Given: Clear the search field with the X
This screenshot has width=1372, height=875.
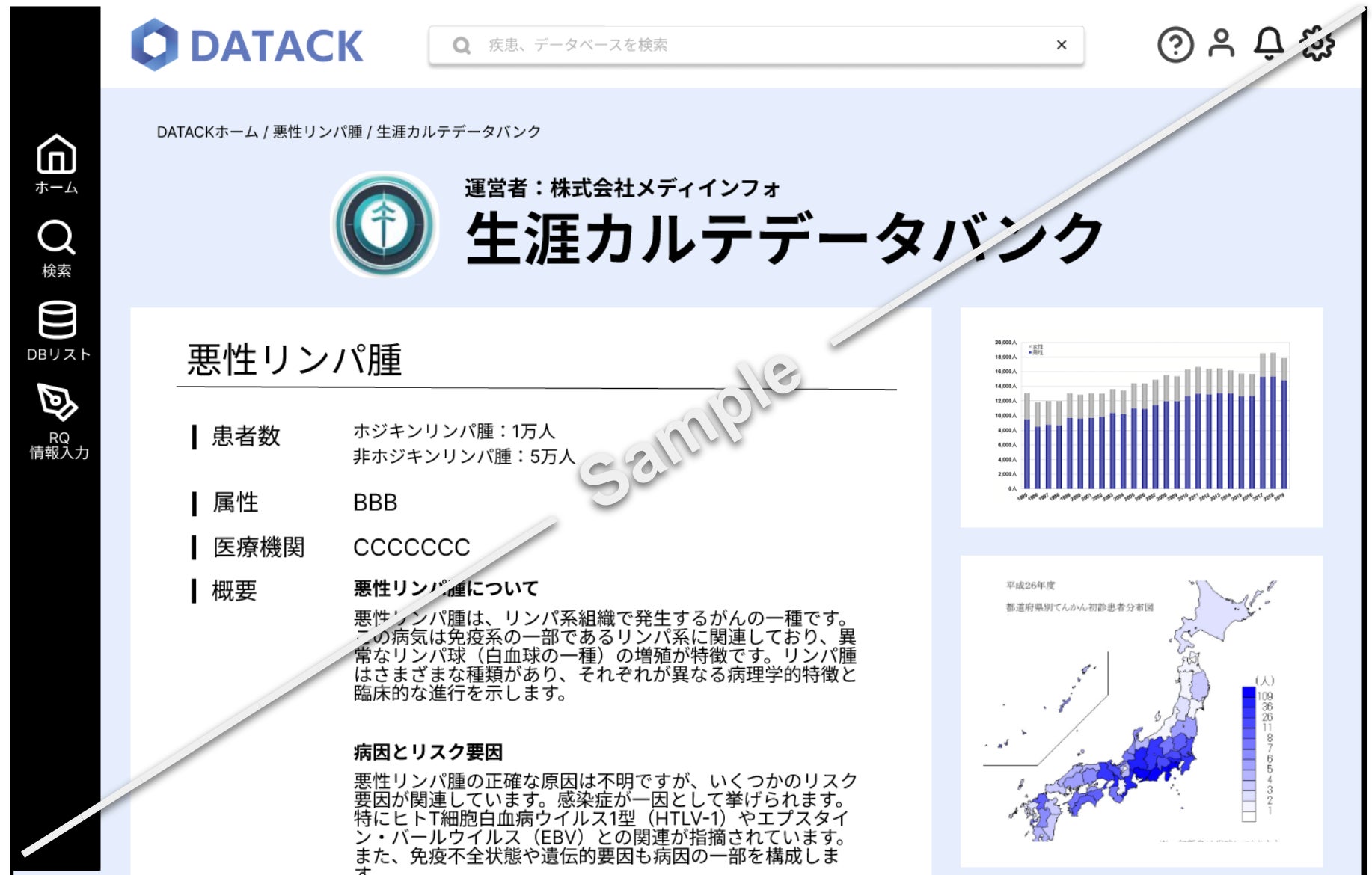Looking at the screenshot, I should point(1061,45).
